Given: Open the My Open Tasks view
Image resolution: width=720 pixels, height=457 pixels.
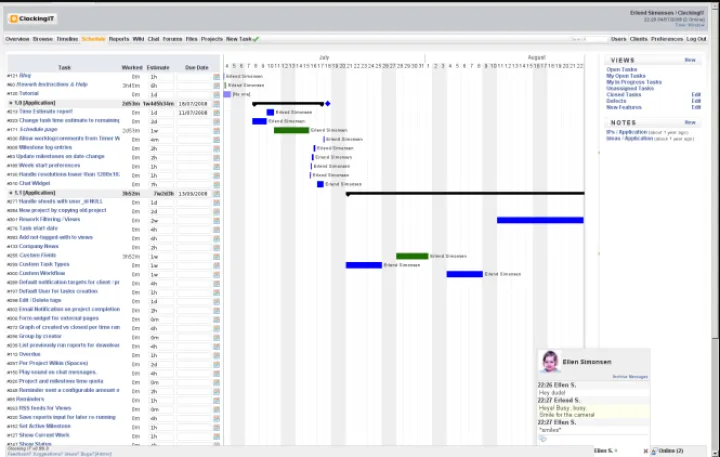Looking at the screenshot, I should [x=626, y=76].
